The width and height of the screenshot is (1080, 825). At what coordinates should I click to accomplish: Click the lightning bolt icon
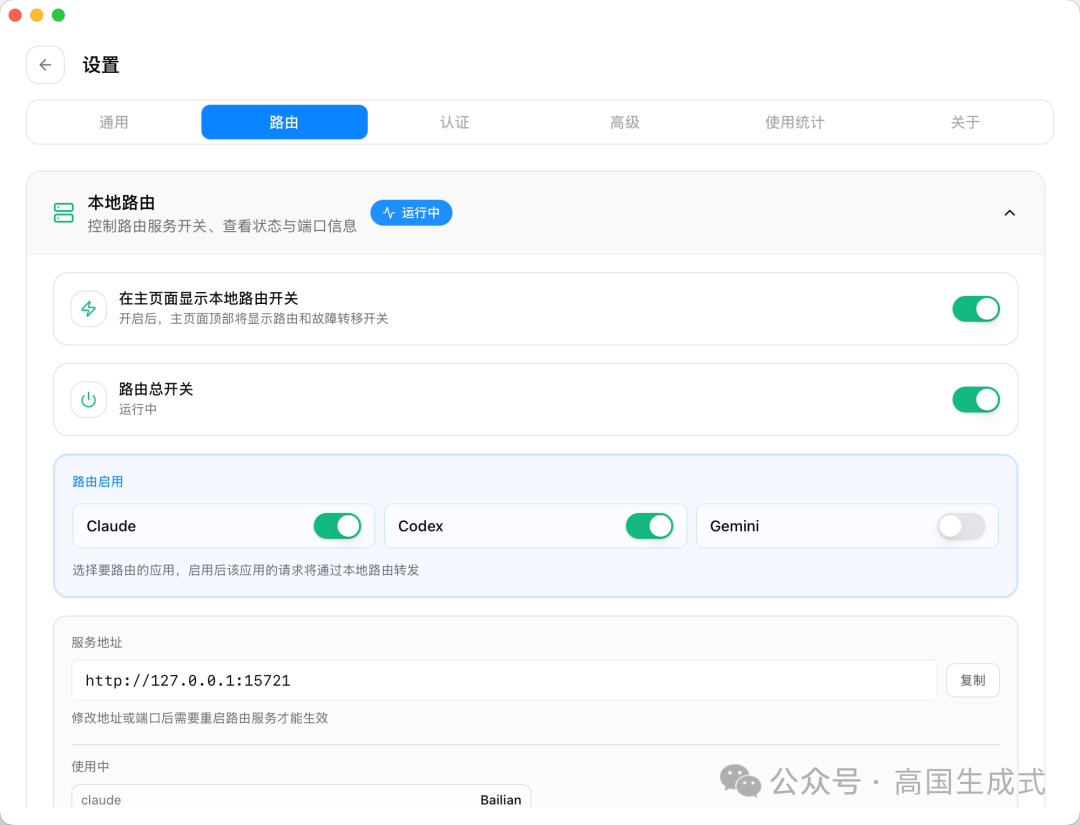(x=89, y=309)
